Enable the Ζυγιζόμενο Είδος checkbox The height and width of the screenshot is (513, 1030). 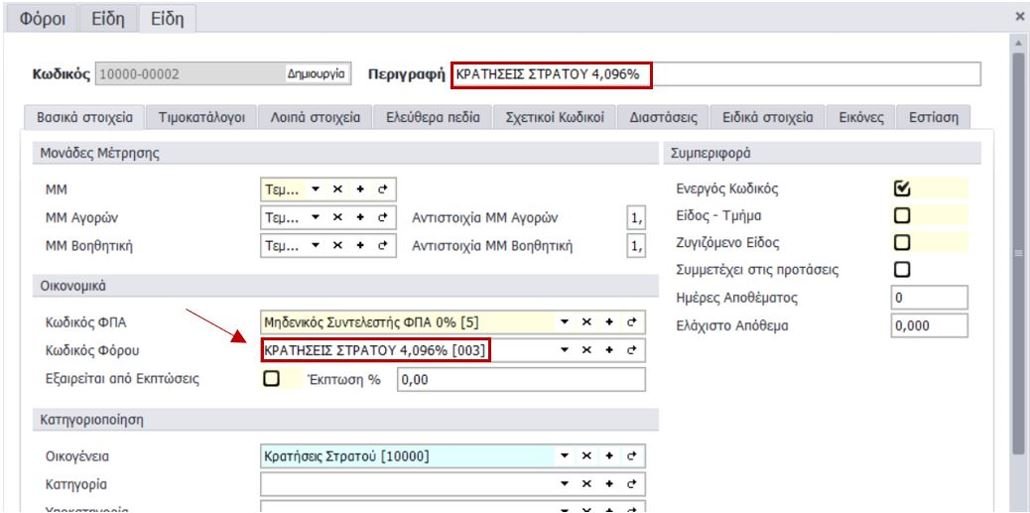(x=900, y=242)
